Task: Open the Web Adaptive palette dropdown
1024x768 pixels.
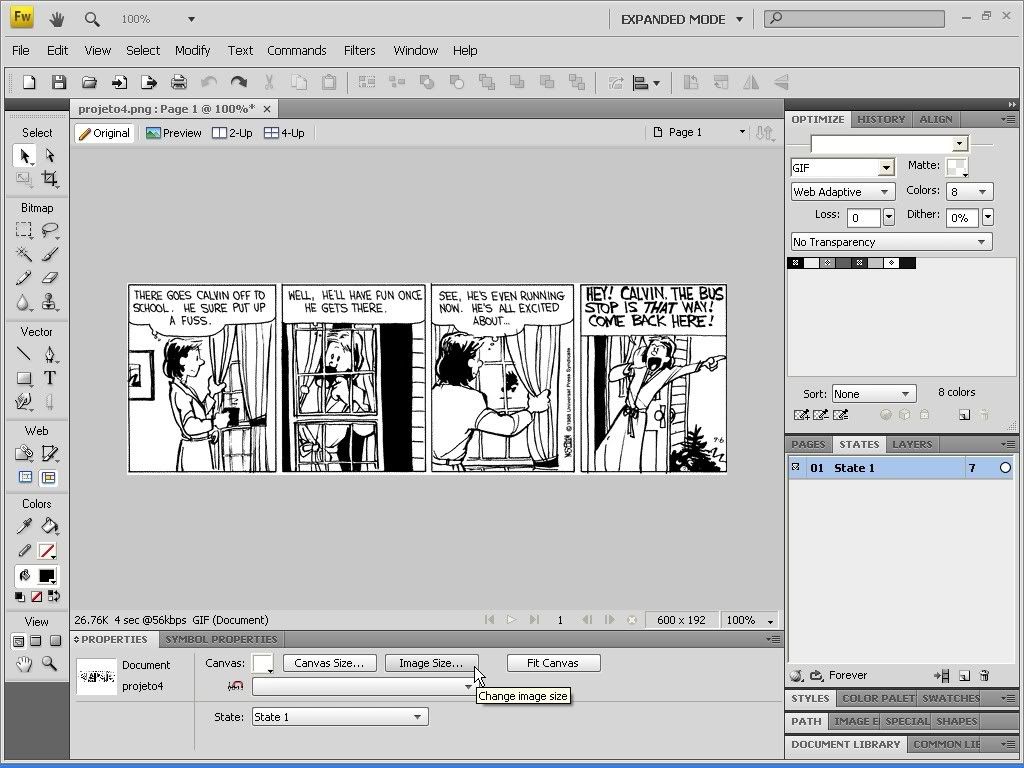Action: (x=842, y=192)
